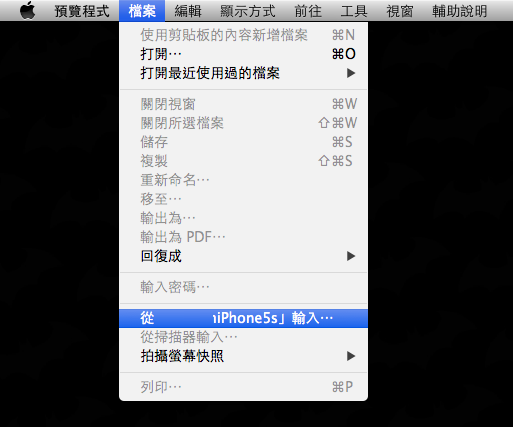This screenshot has width=513, height=427.
Task: Expand 拍攝螢幕快照 submenu arrow
Action: (x=351, y=356)
